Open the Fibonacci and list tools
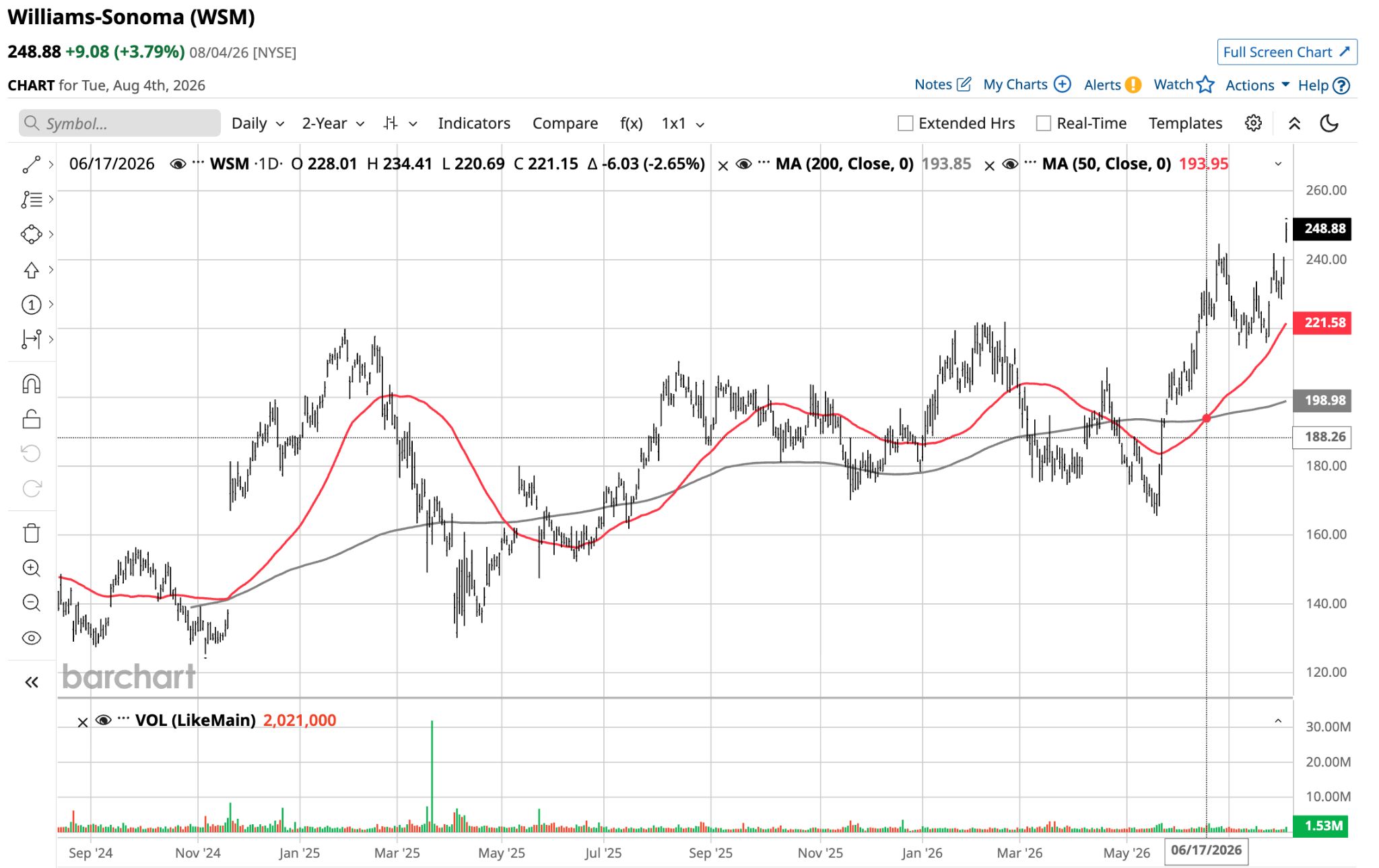Screen dimensions: 1379x868 [x=31, y=199]
